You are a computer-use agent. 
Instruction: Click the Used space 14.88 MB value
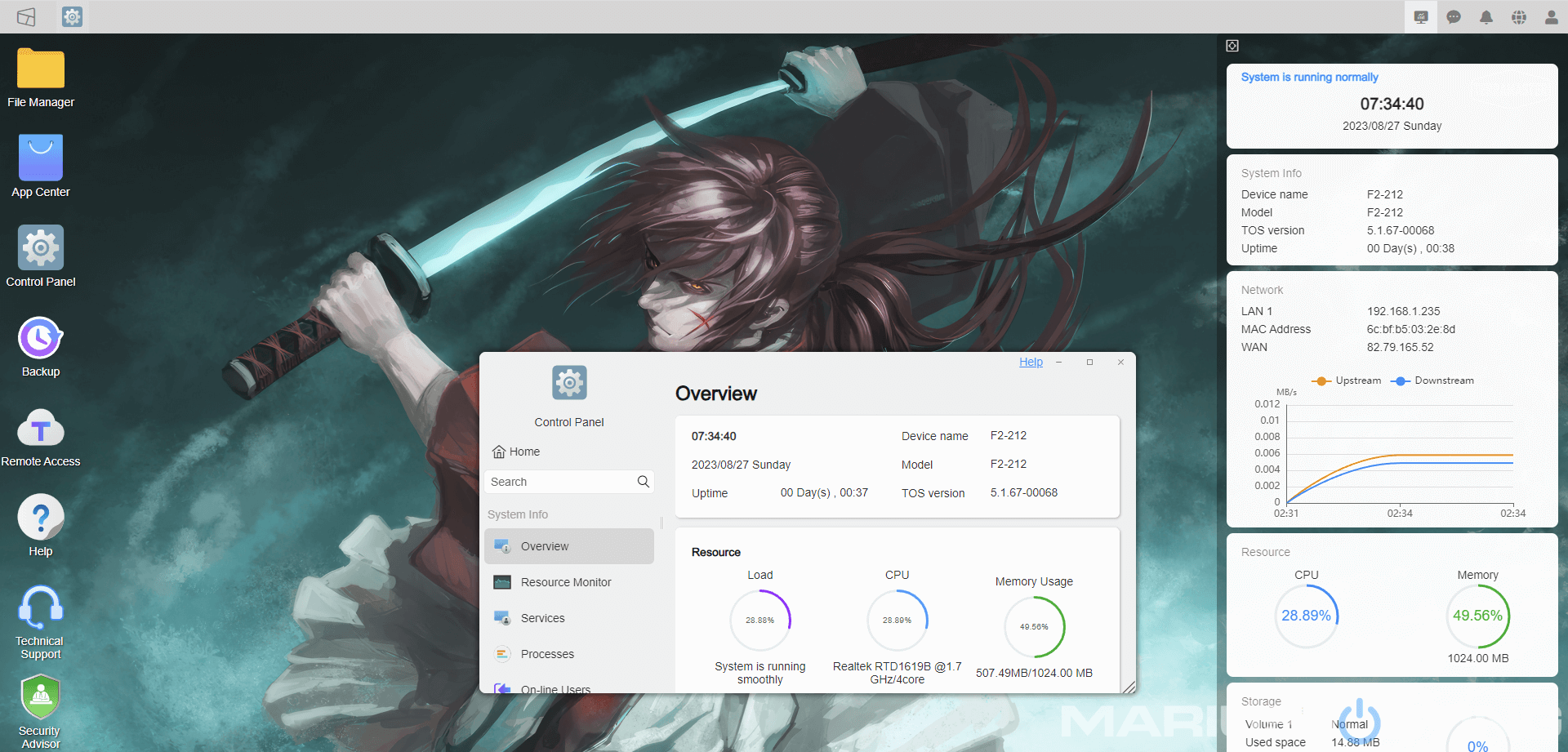click(1356, 742)
